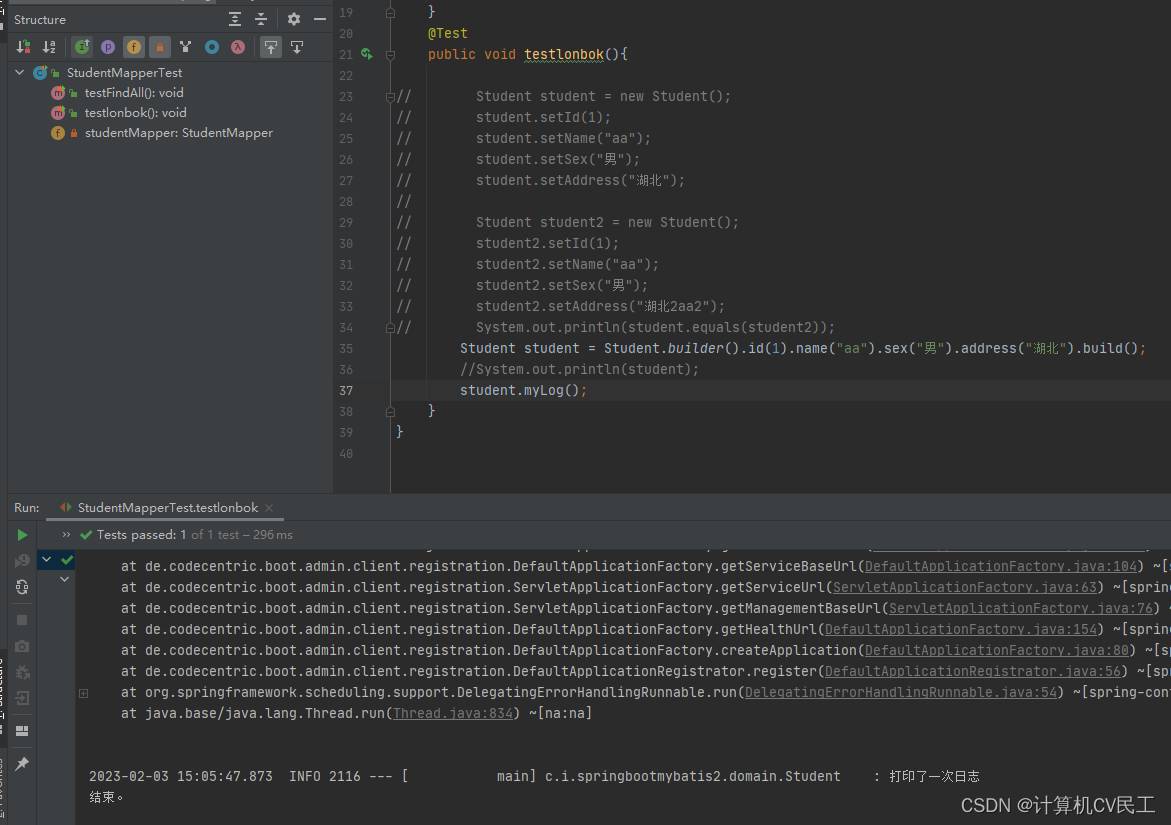The image size is (1171, 825).
Task: Open DefaultApplicationRegistrator.java:56 link
Action: click(x=973, y=670)
